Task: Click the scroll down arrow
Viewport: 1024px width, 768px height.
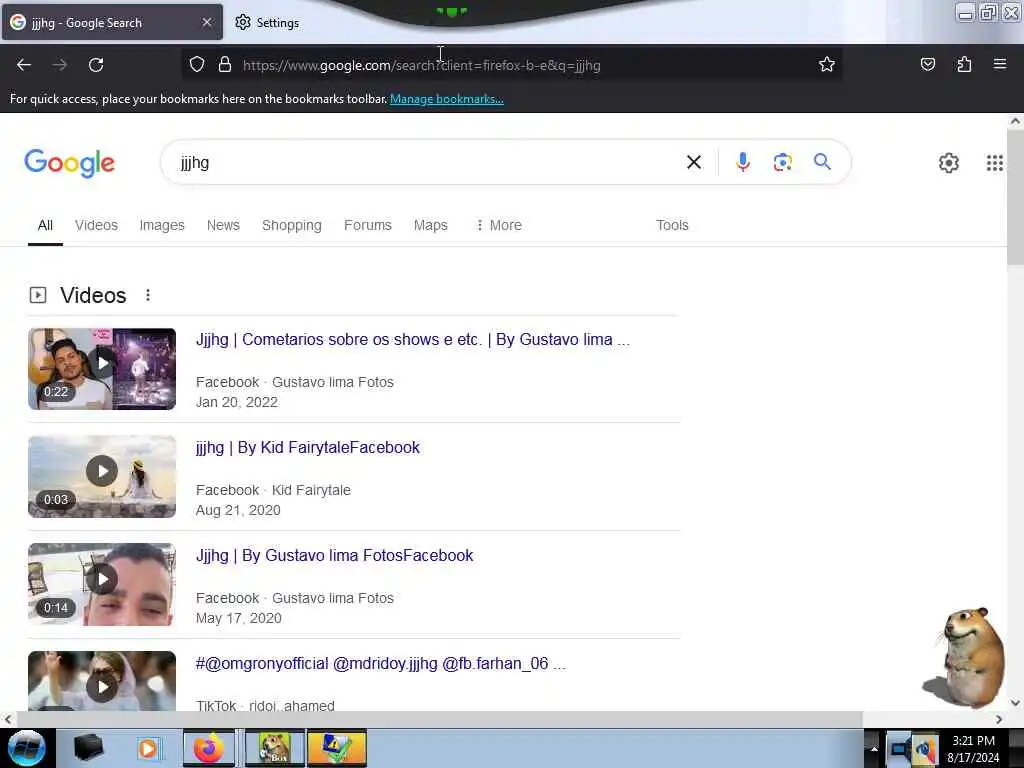Action: (1015, 703)
